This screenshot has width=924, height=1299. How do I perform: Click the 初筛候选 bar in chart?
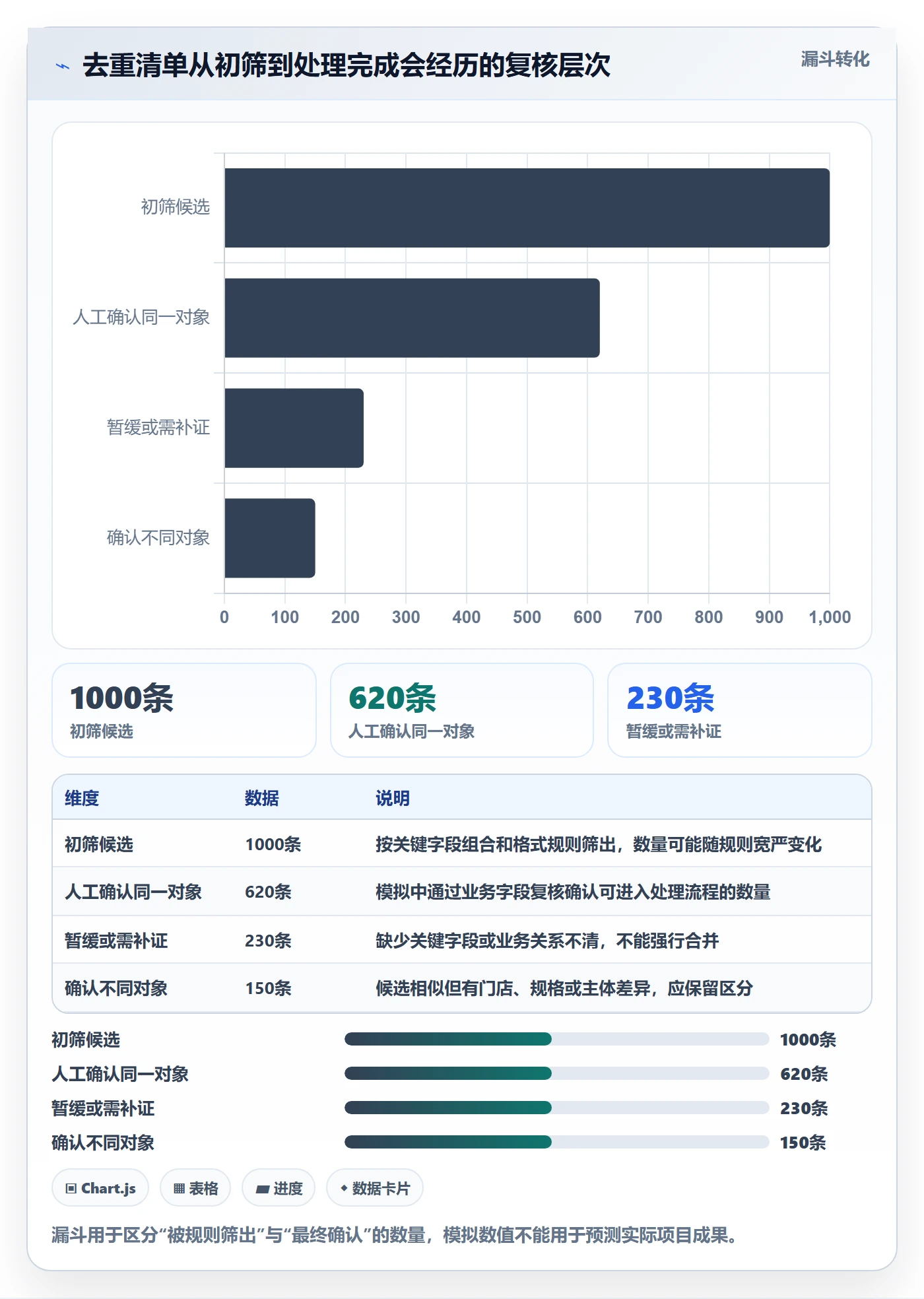(x=527, y=208)
